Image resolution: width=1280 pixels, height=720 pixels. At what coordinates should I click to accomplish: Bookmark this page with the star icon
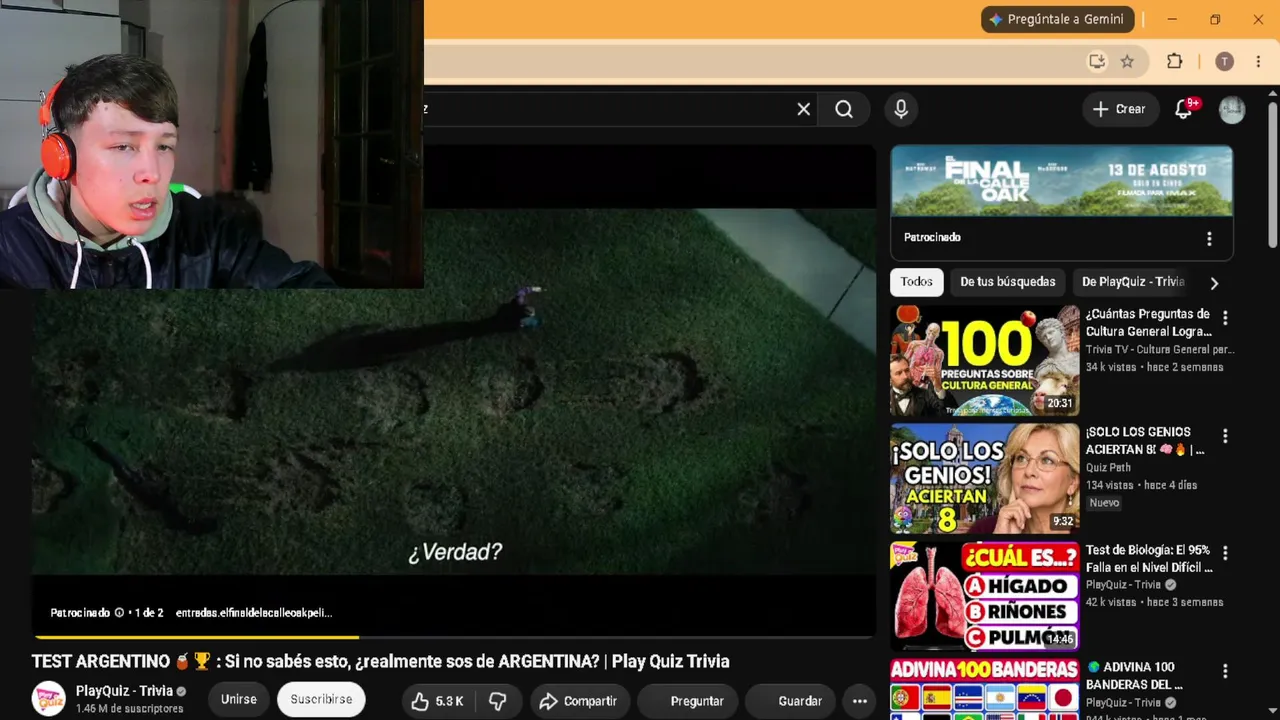click(x=1127, y=62)
